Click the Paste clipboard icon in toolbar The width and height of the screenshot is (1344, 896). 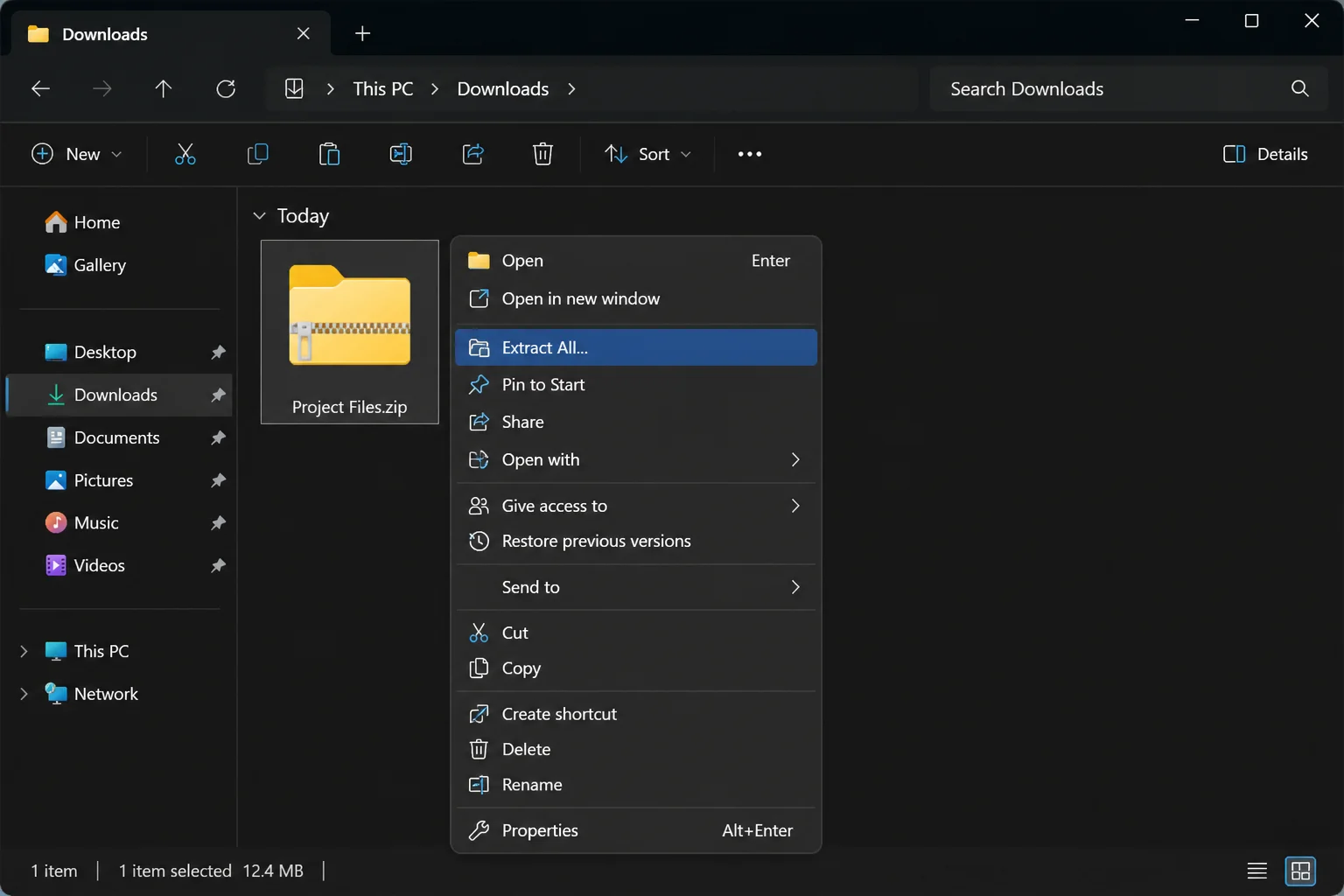(329, 154)
